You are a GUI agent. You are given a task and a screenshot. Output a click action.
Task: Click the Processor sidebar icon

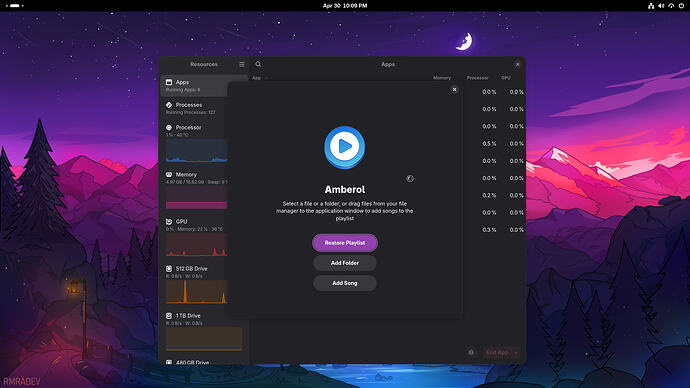(x=169, y=128)
